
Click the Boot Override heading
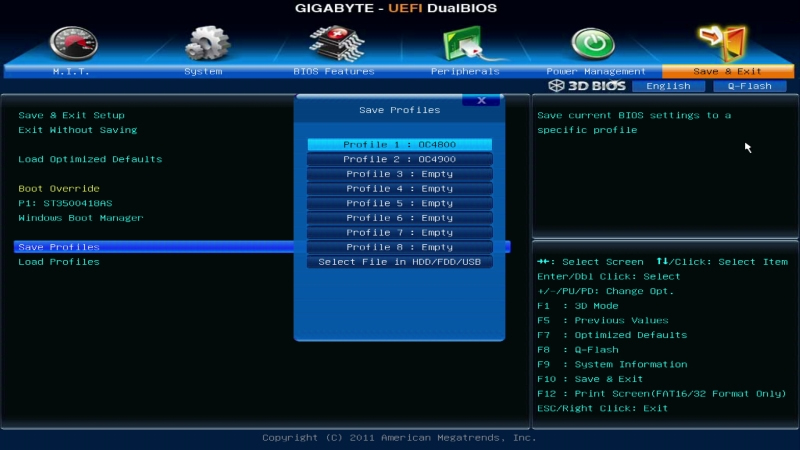coord(59,188)
